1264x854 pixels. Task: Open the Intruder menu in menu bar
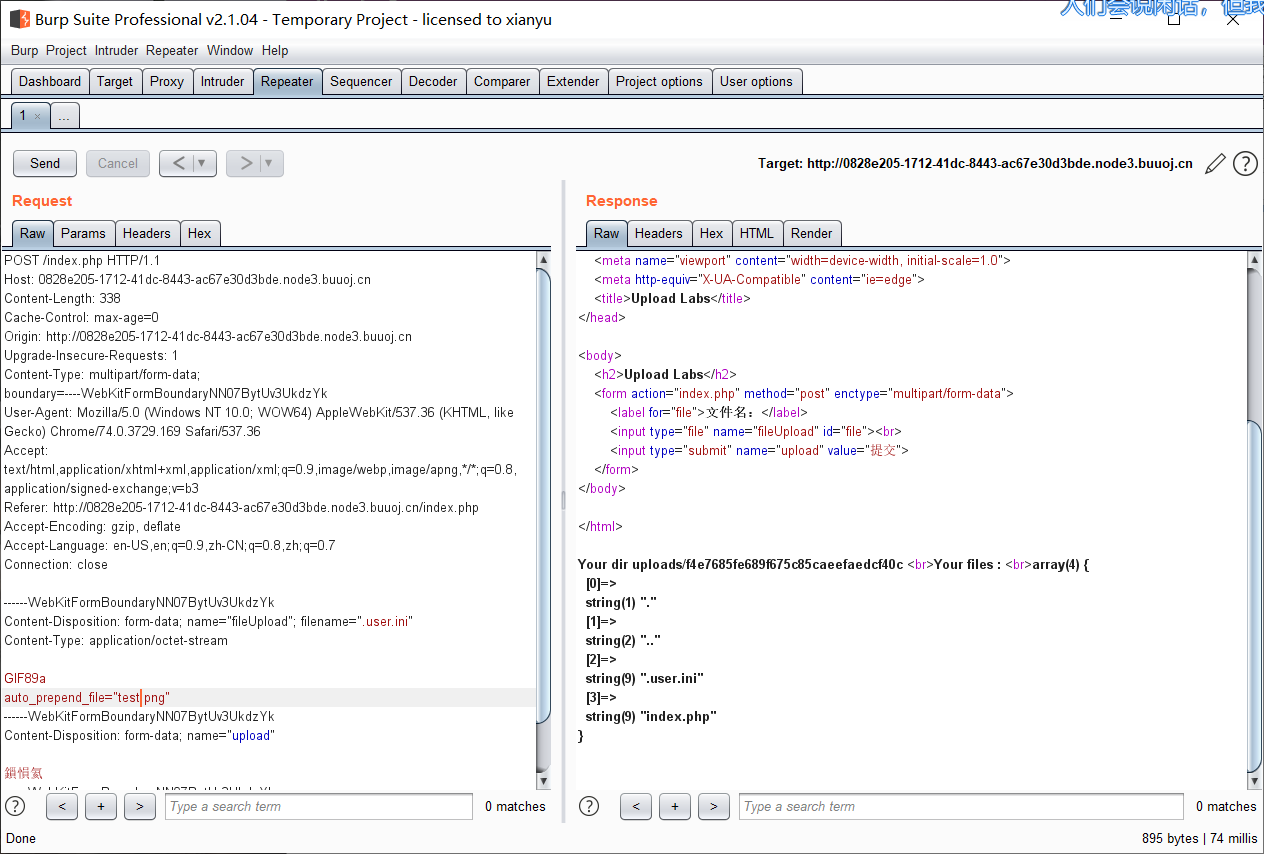116,50
